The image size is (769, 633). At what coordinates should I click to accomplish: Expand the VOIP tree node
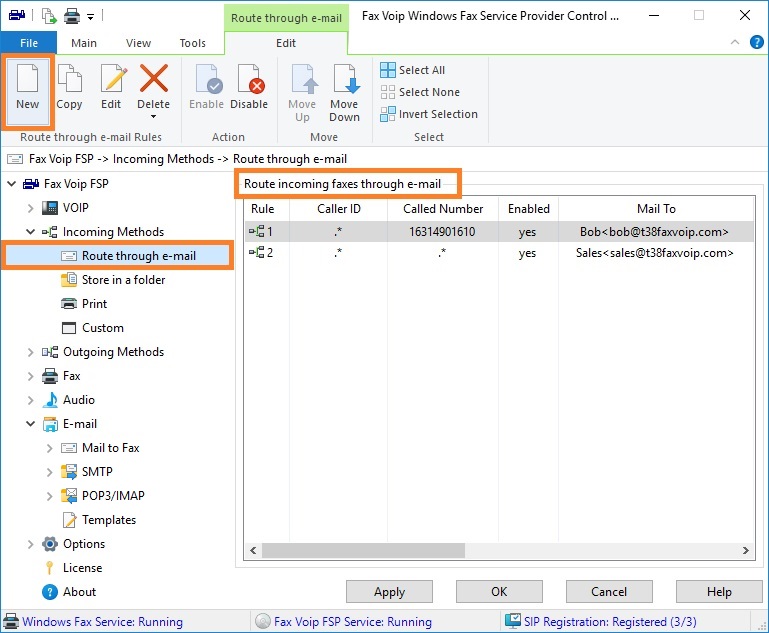click(30, 208)
